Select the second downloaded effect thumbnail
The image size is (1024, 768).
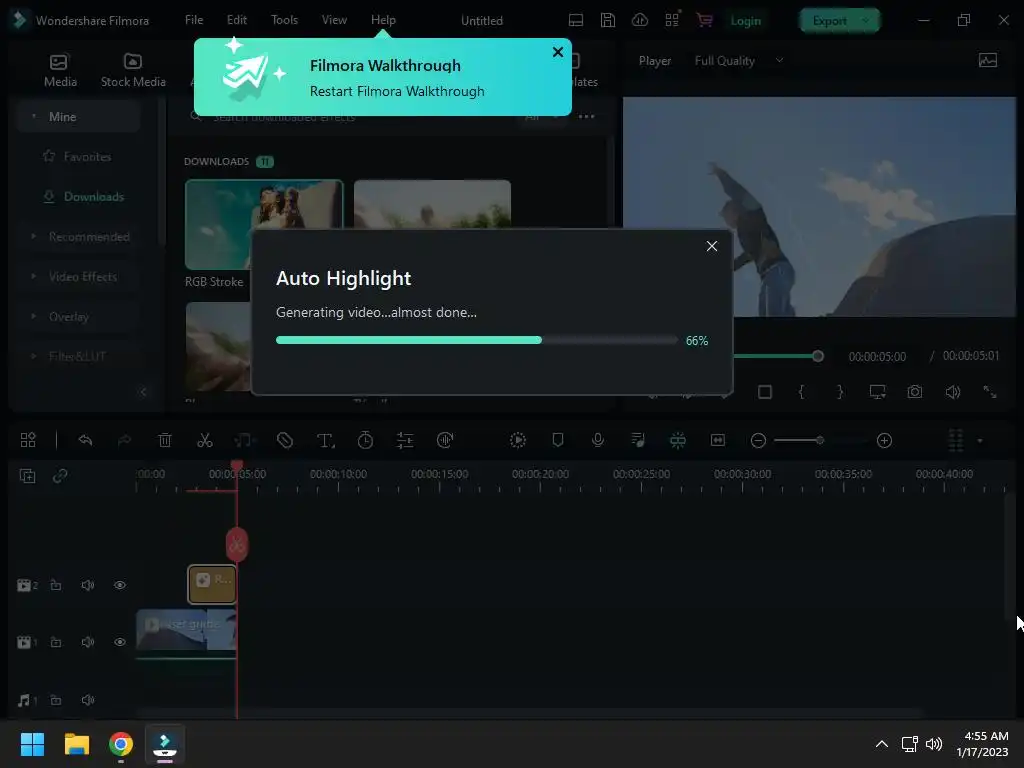pyautogui.click(x=432, y=205)
